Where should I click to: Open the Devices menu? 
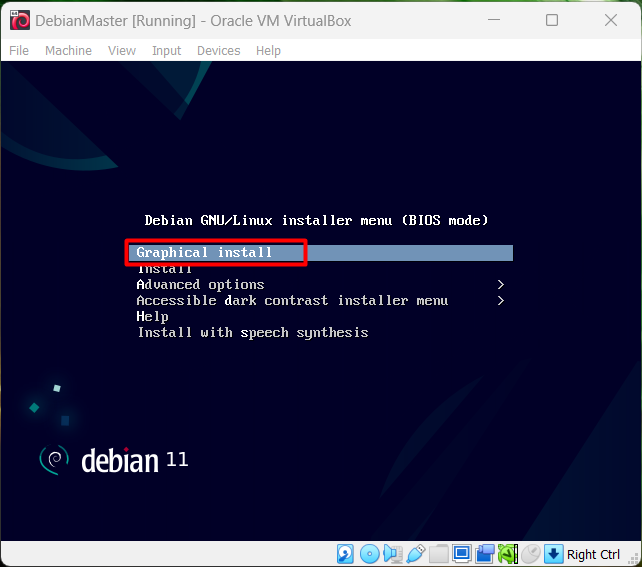pos(219,51)
